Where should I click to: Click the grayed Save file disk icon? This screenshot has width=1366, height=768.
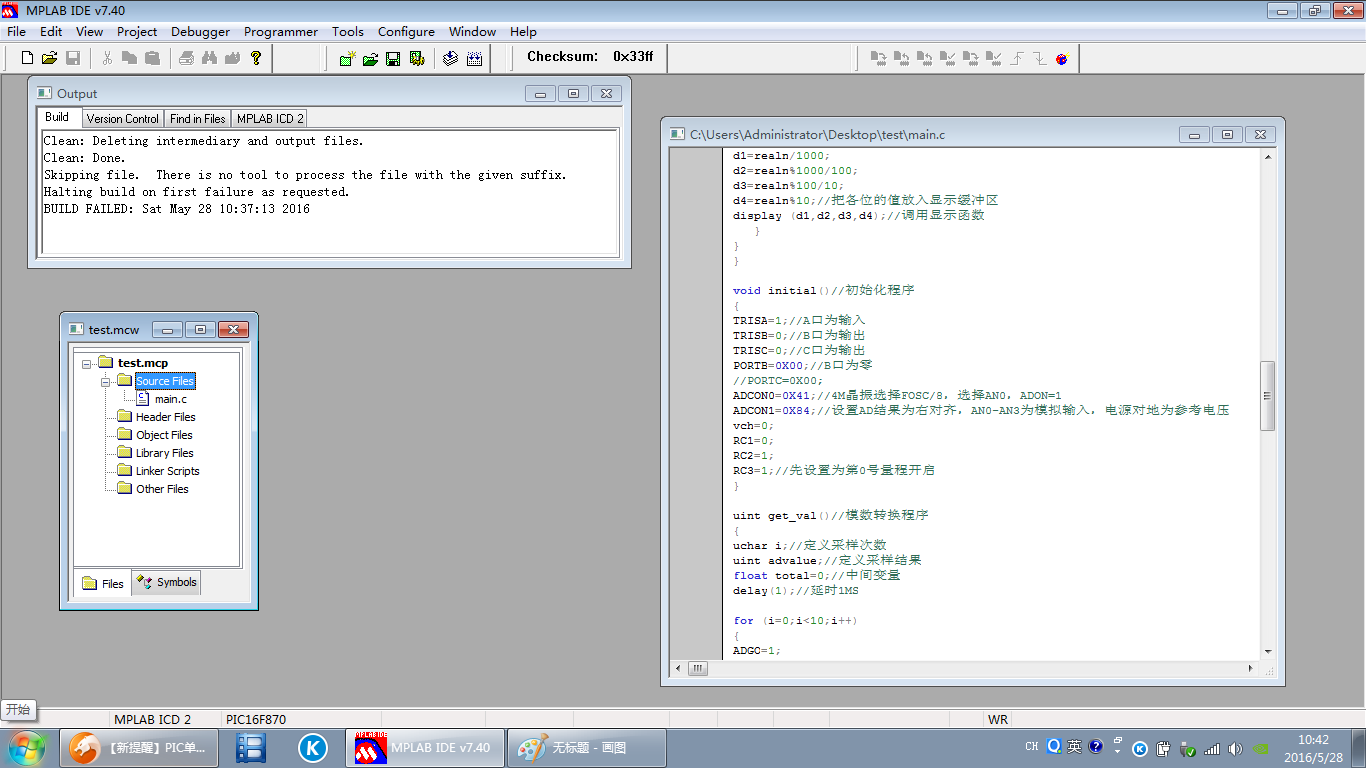pos(73,58)
